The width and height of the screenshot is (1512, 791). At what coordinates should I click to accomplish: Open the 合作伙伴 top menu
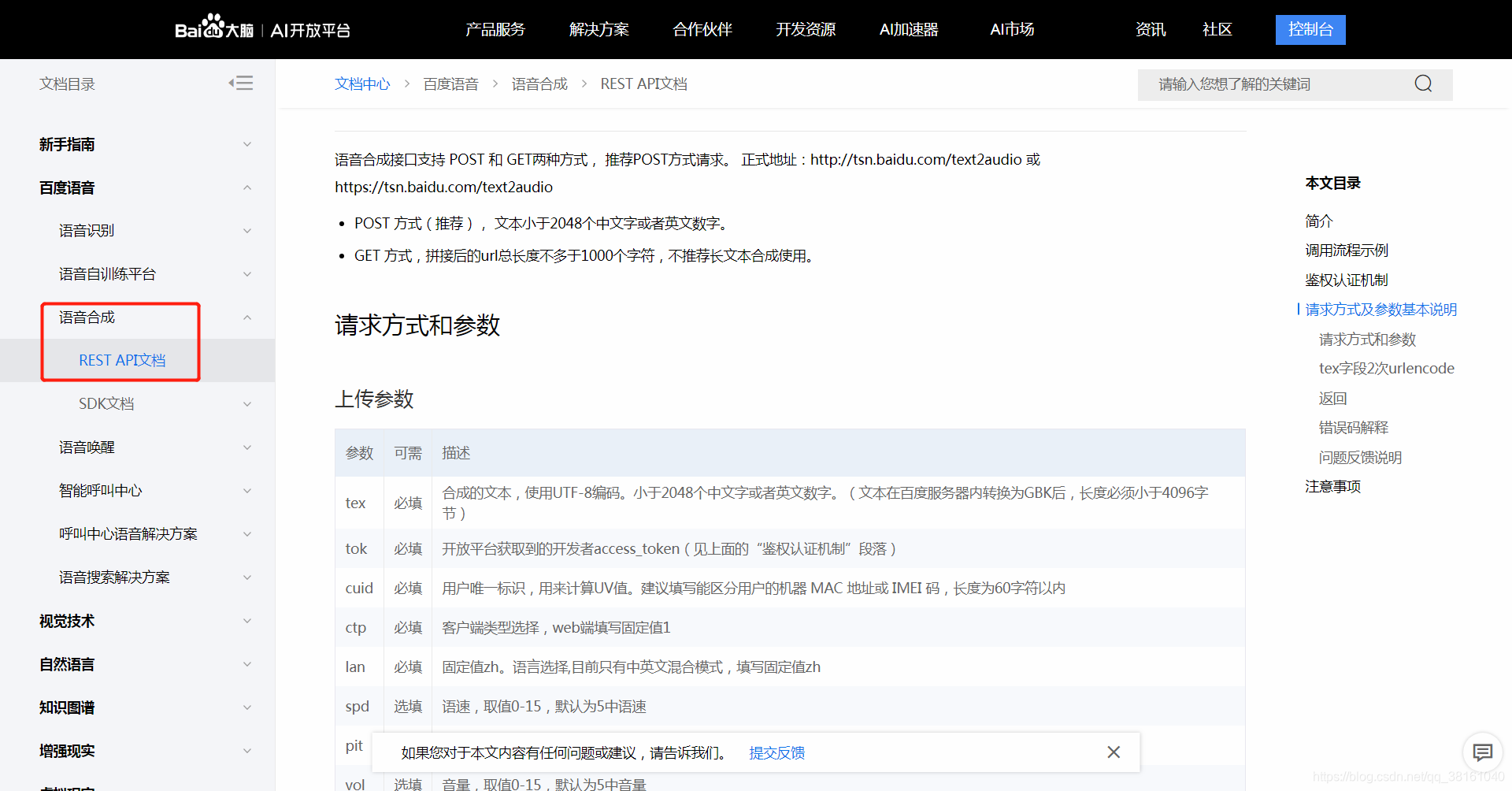pyautogui.click(x=702, y=29)
